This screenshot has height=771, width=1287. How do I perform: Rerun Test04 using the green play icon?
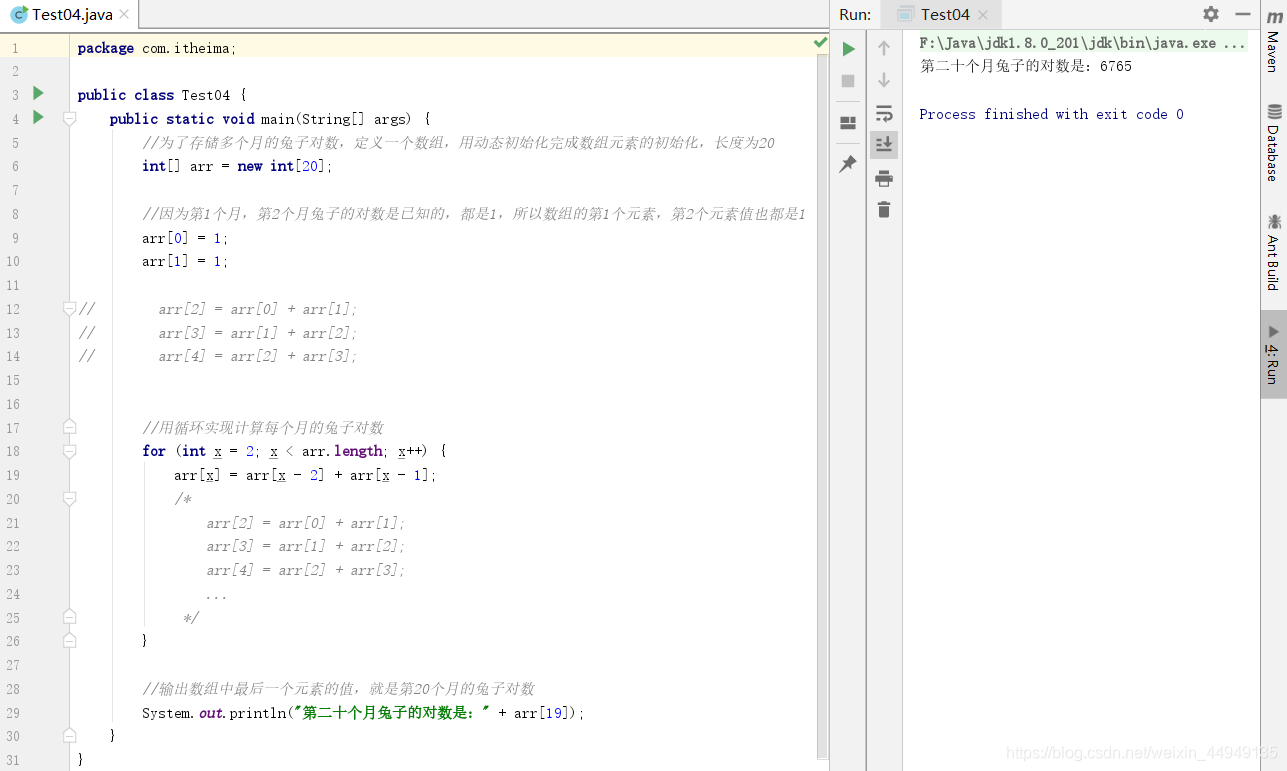pos(847,48)
